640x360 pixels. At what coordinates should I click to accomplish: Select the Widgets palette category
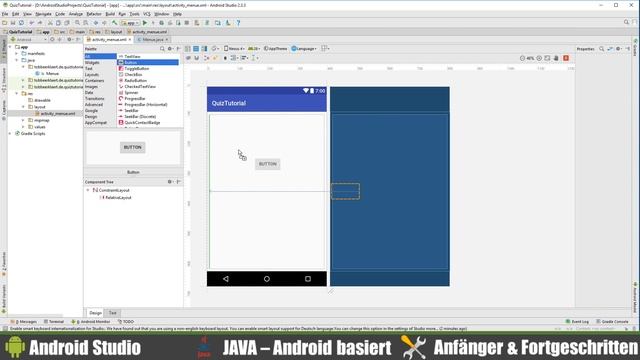[x=100, y=62]
